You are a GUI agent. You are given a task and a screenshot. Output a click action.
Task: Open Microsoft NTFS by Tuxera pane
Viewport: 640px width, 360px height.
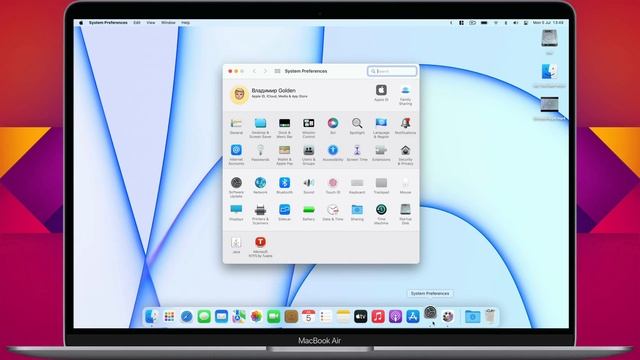(260, 242)
